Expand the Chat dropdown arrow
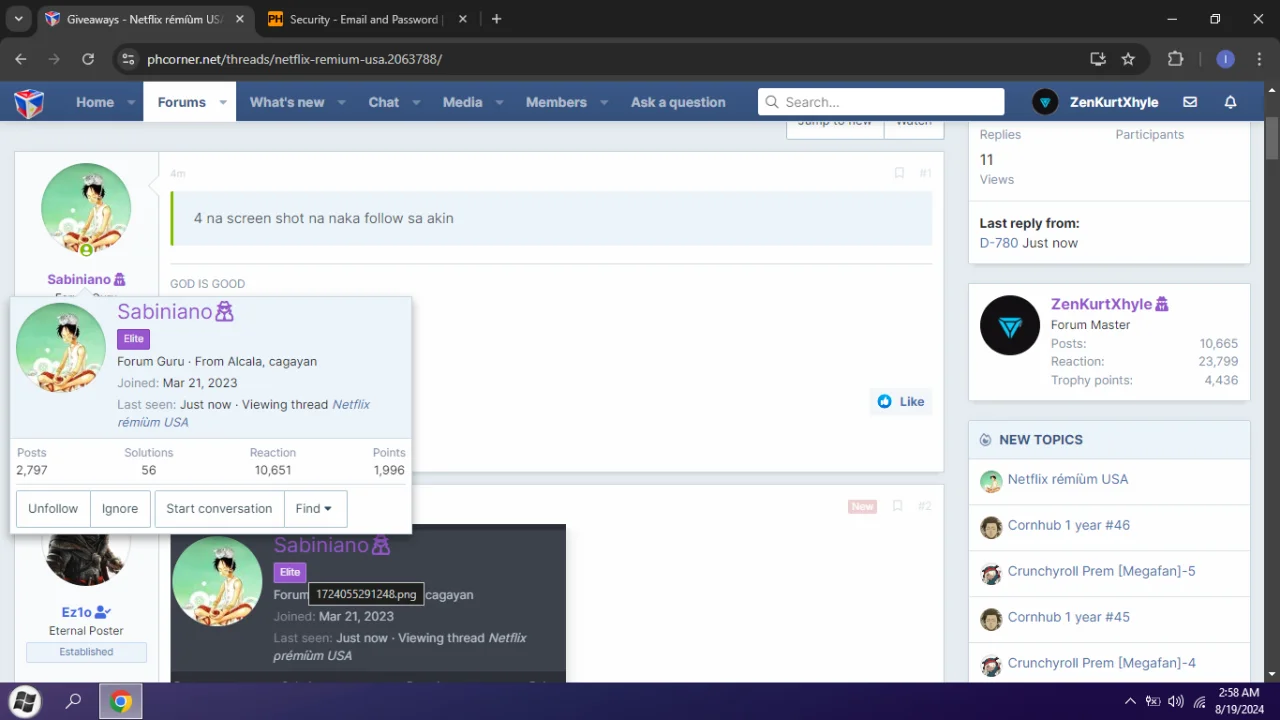The image size is (1280, 720). (x=416, y=102)
